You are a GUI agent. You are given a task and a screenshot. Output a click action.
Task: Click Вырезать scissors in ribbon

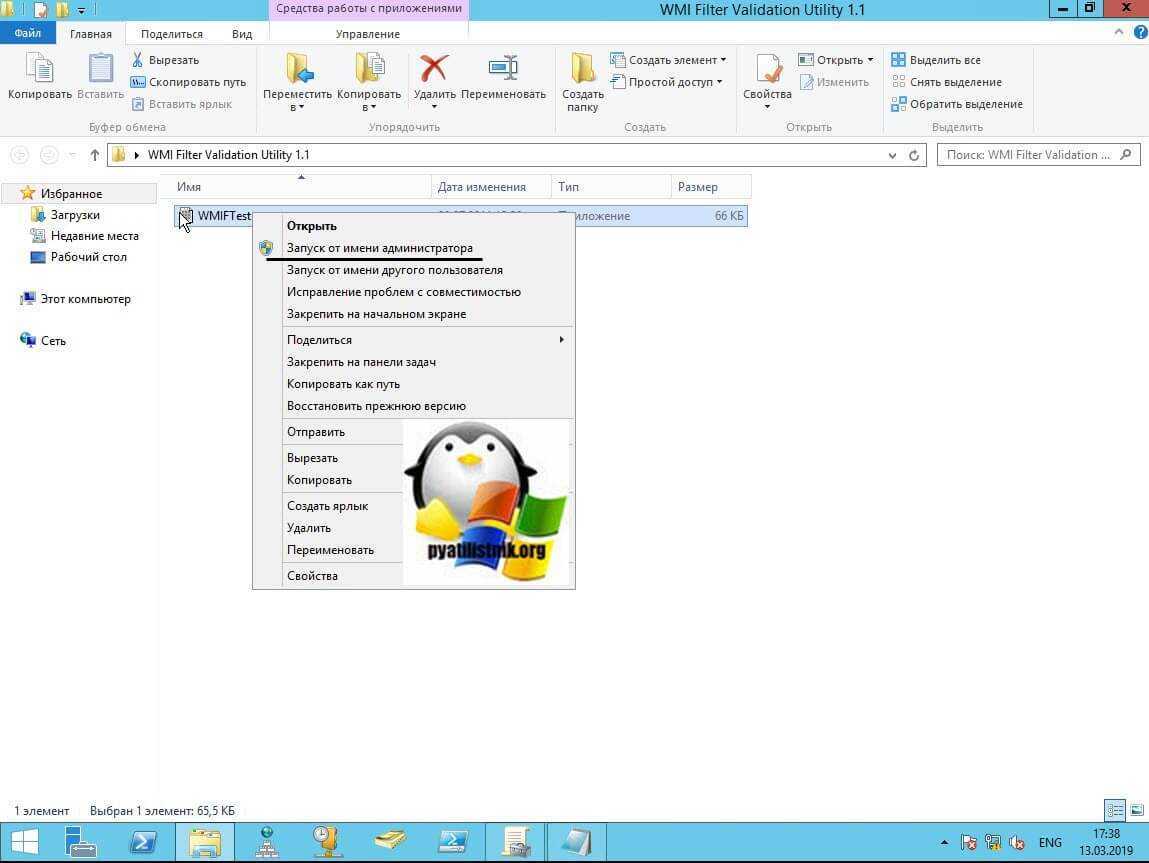click(166, 60)
